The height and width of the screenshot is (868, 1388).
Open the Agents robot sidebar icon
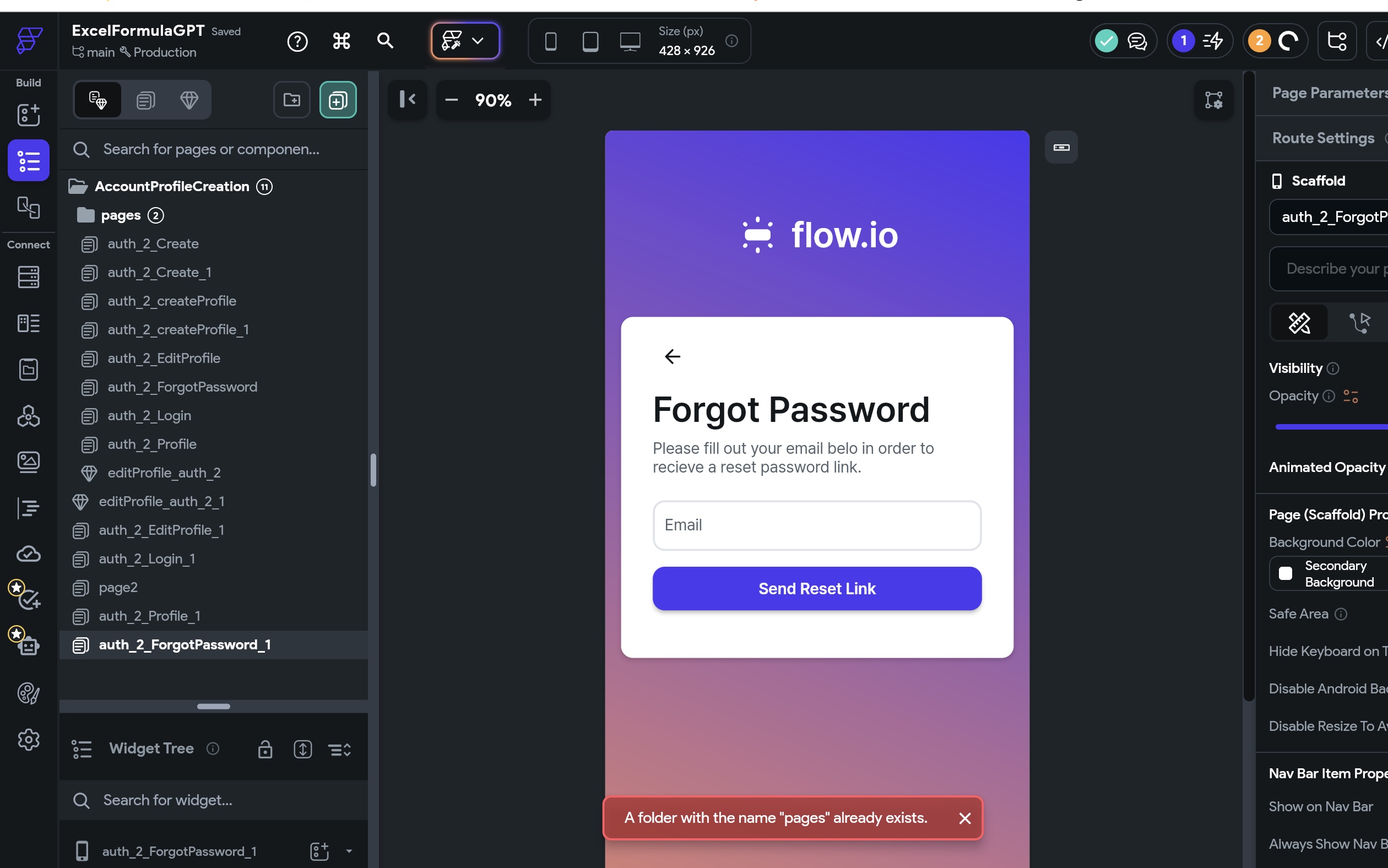pyautogui.click(x=29, y=647)
